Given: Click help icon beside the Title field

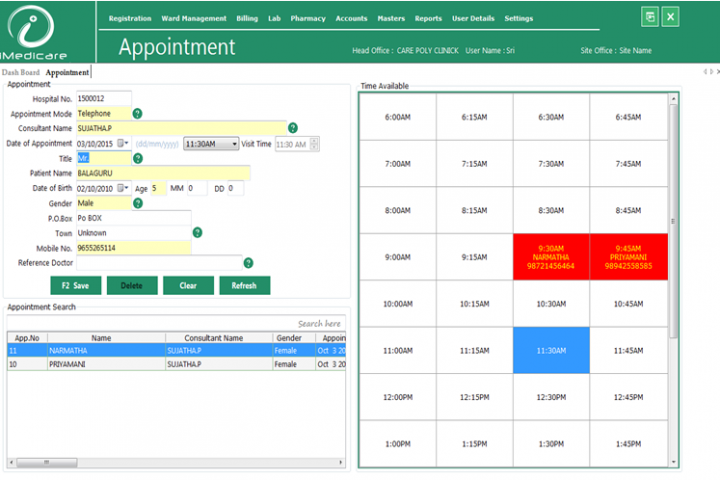Looking at the screenshot, I should click(x=138, y=158).
